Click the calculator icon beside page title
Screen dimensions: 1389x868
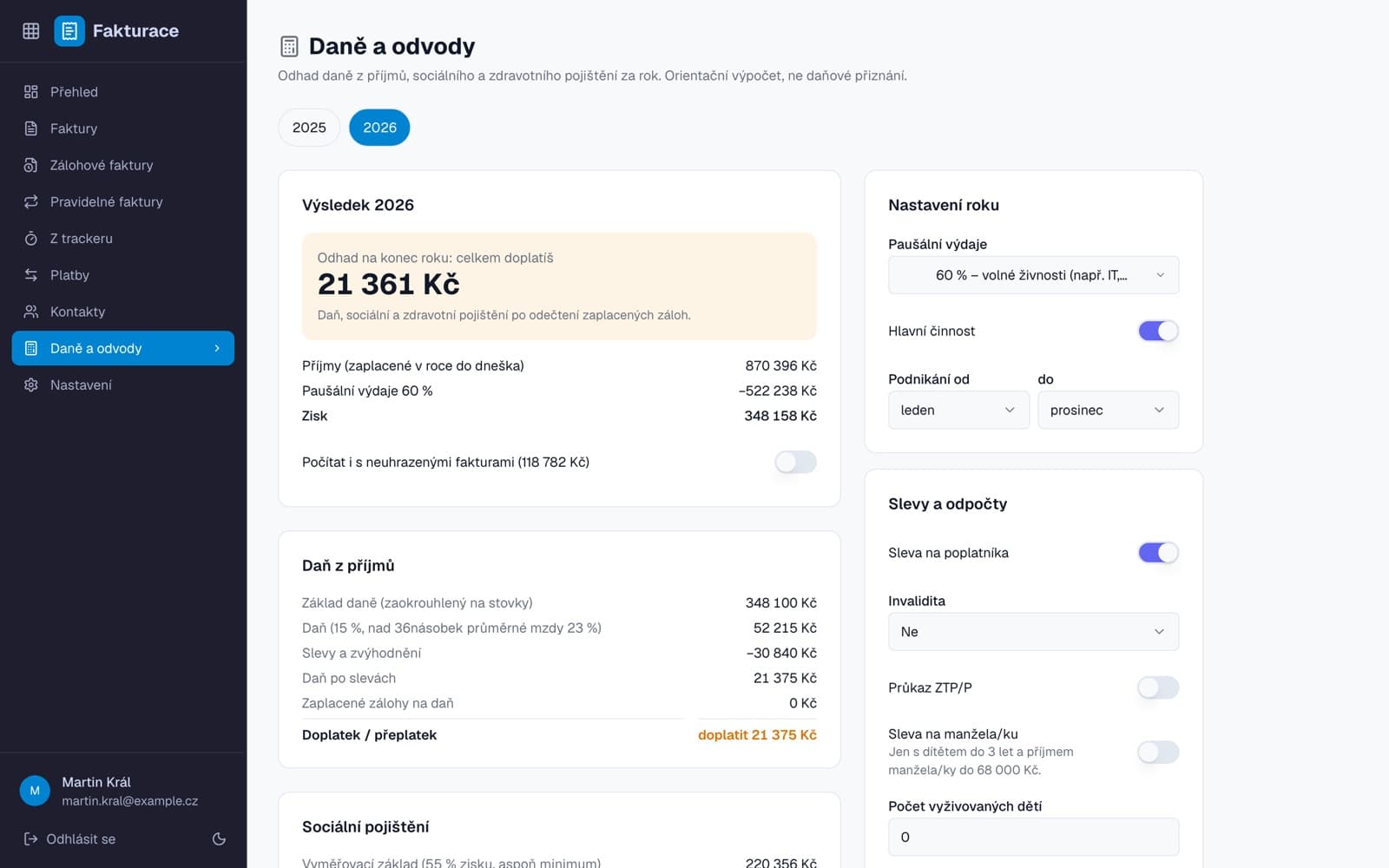[x=289, y=46]
